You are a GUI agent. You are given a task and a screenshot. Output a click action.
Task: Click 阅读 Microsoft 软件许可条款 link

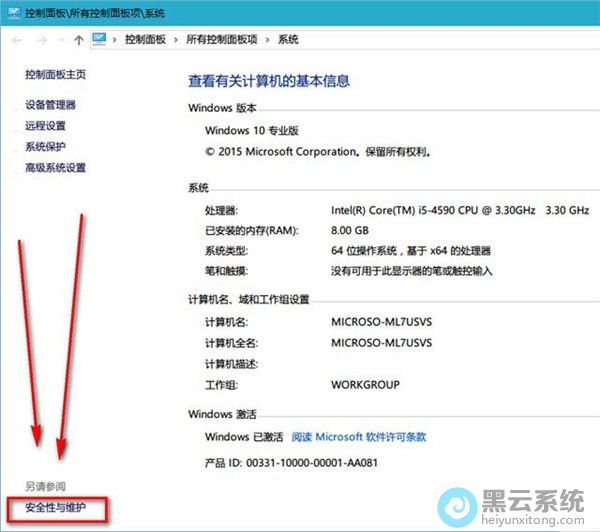point(359,437)
